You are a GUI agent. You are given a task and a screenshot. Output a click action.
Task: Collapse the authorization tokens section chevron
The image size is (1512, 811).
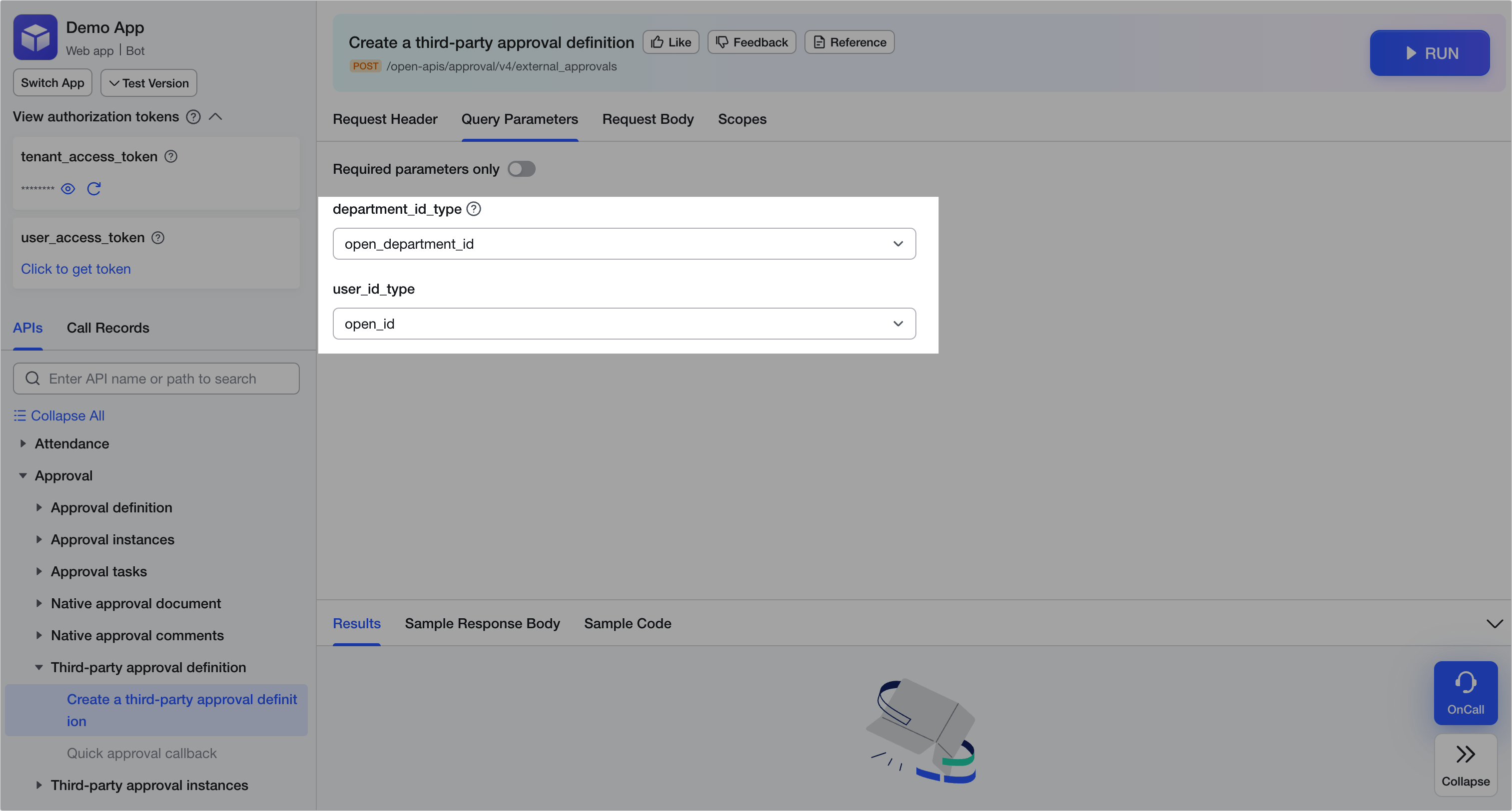pyautogui.click(x=215, y=117)
